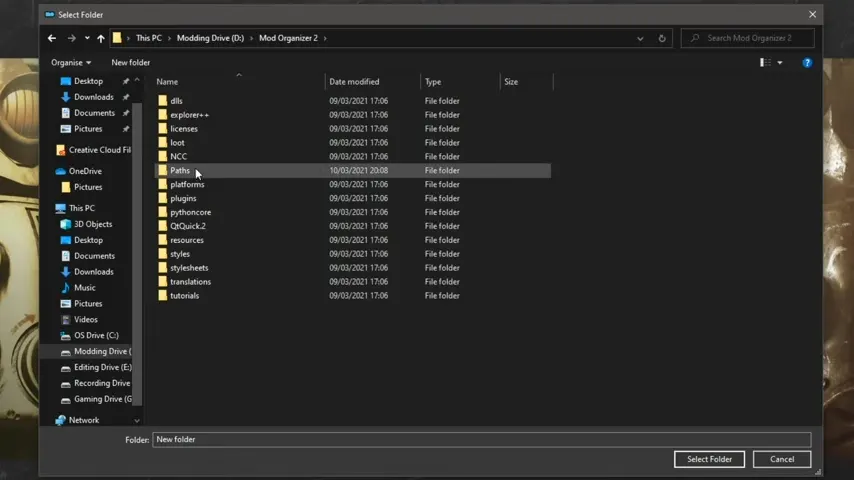Open pinned Desktop in Quick access
The height and width of the screenshot is (480, 854).
coord(88,81)
